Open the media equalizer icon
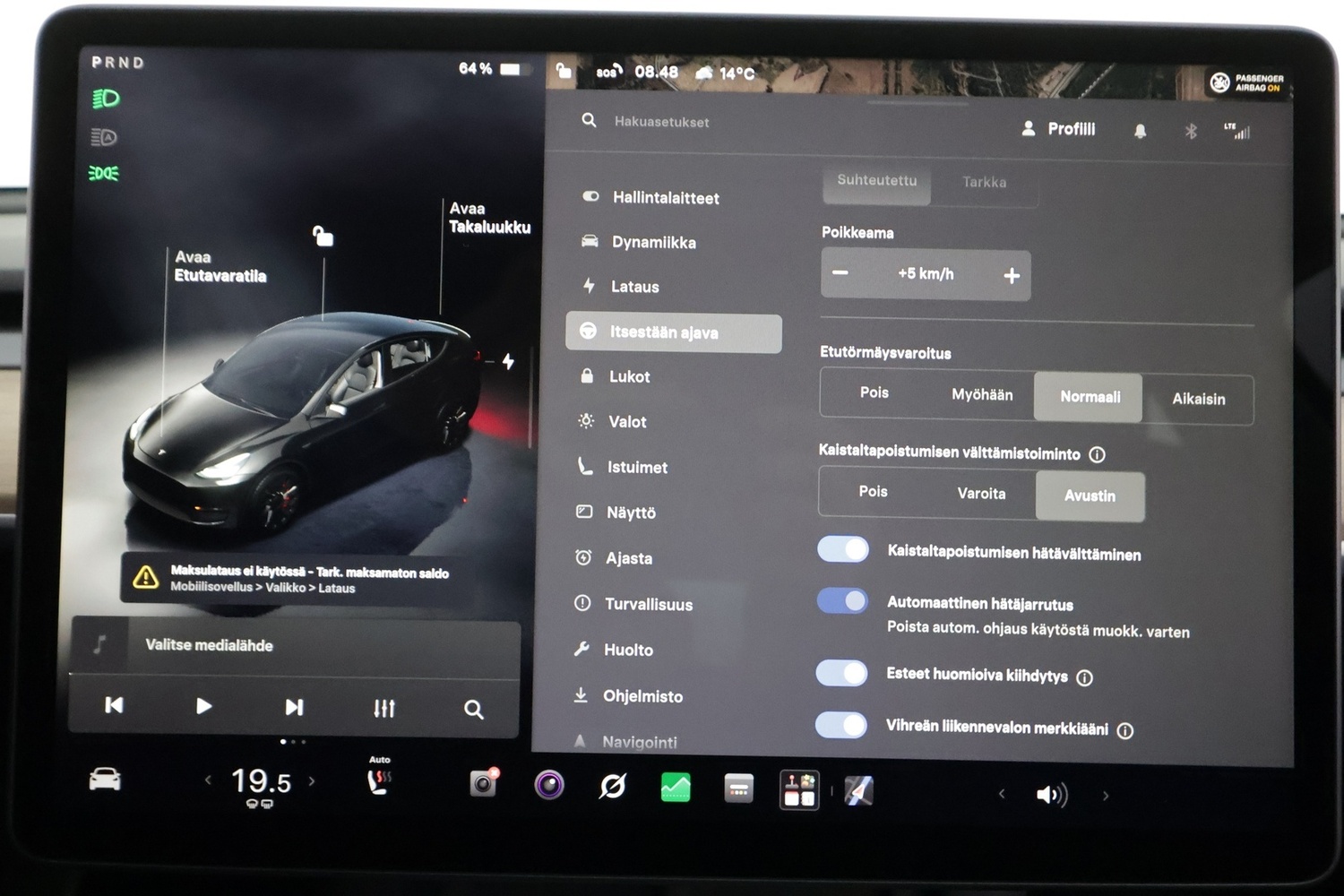The height and width of the screenshot is (896, 1344). [384, 709]
